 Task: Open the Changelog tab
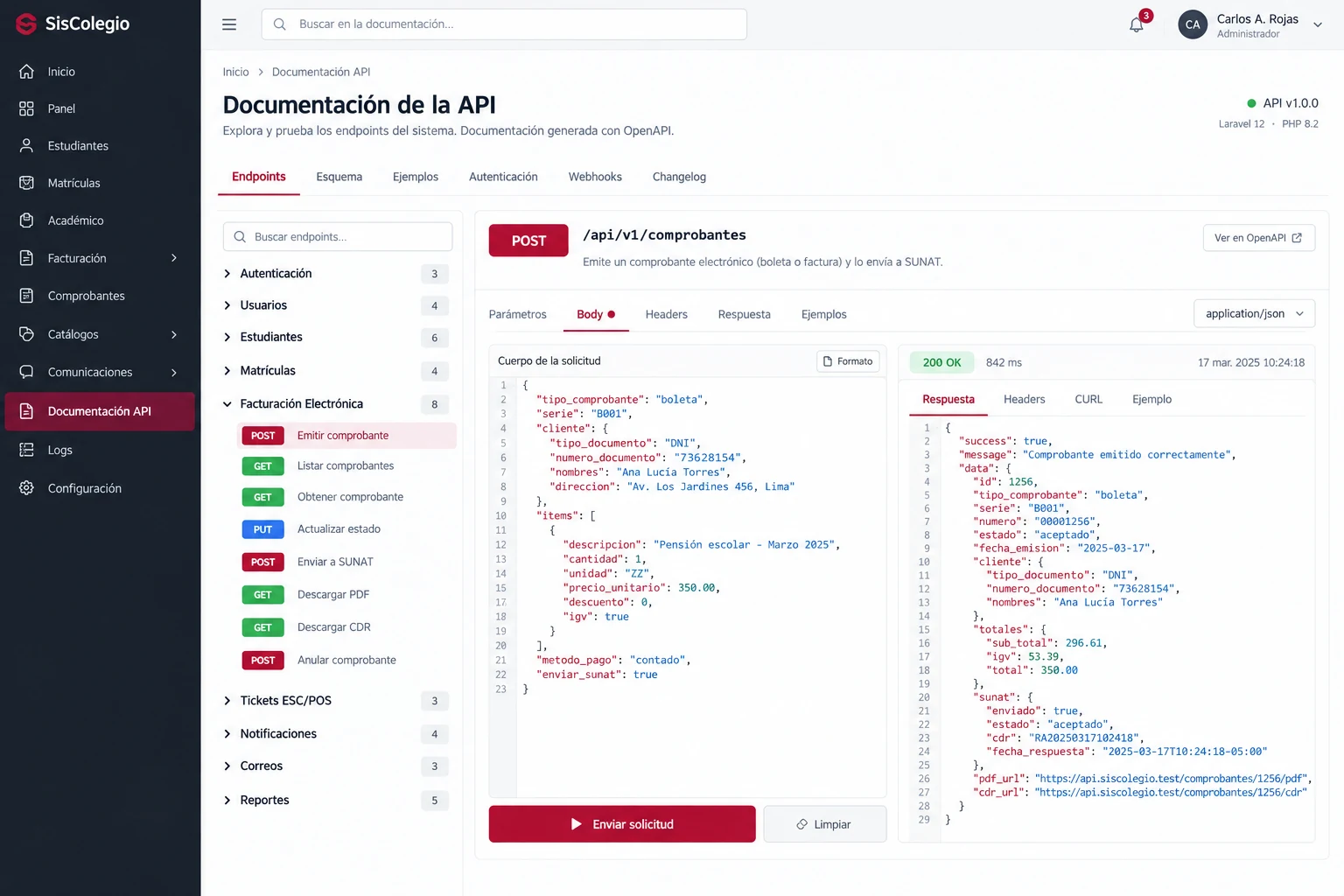click(679, 177)
